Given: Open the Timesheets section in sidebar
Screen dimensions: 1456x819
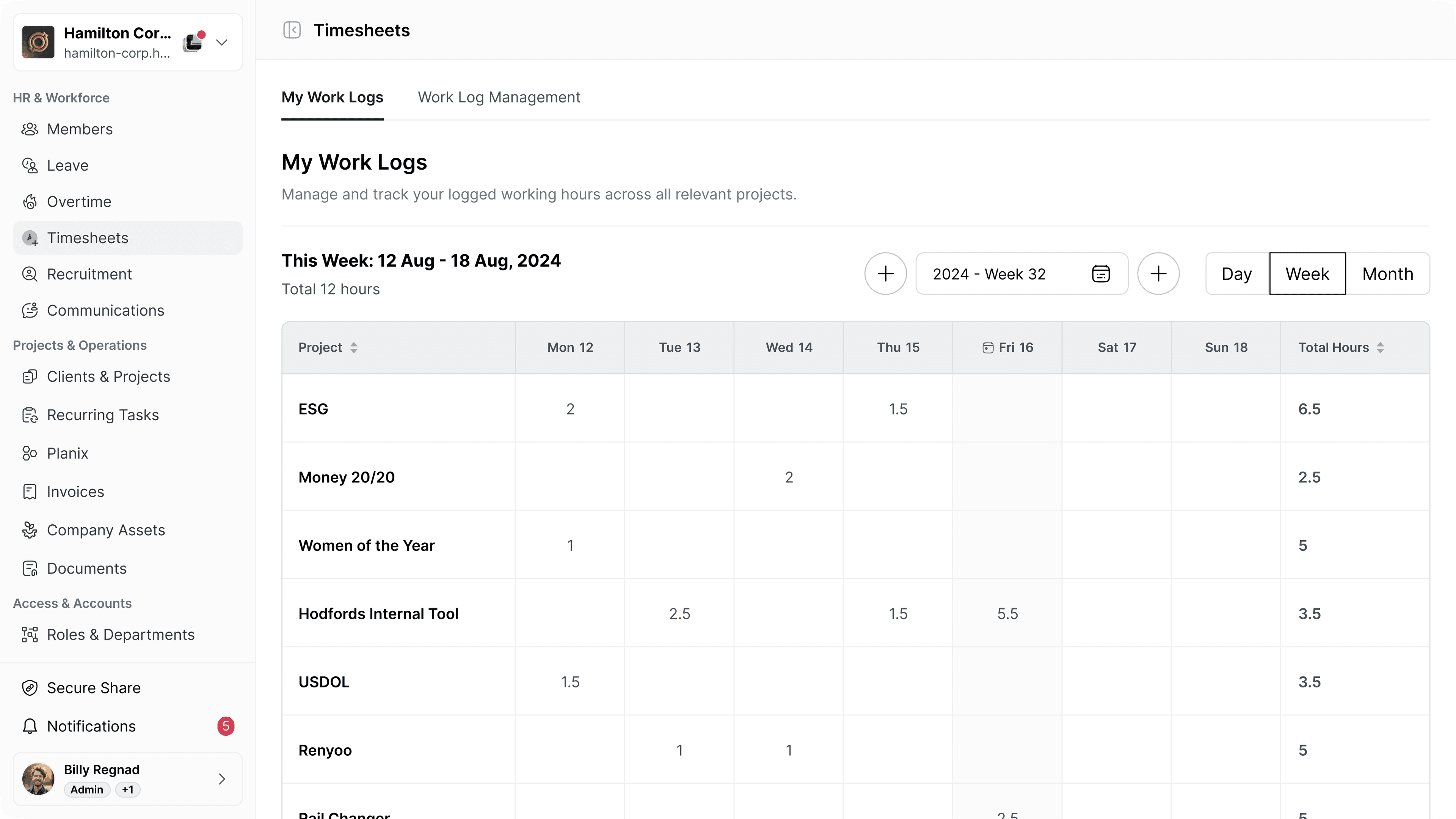Looking at the screenshot, I should tap(88, 237).
